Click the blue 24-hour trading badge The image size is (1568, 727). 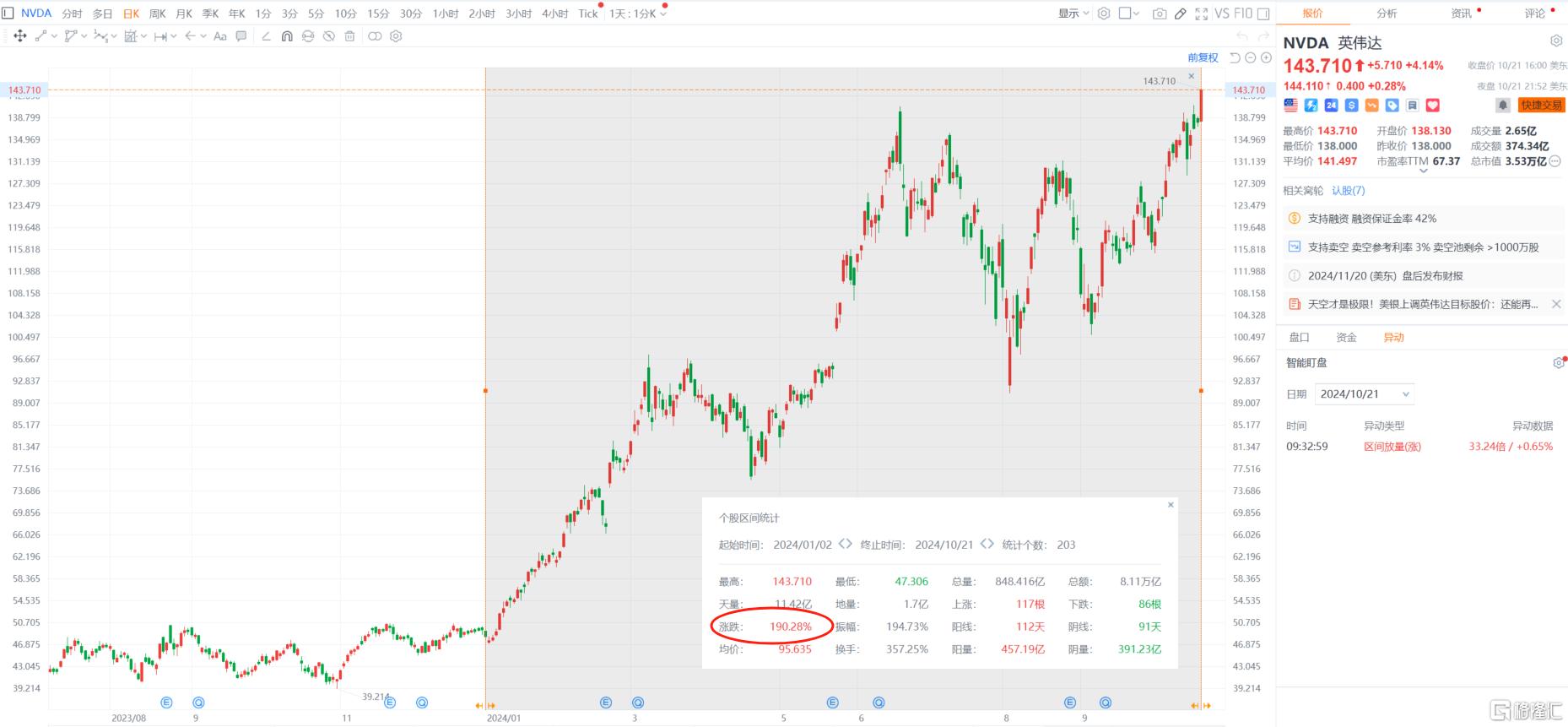tap(1331, 106)
